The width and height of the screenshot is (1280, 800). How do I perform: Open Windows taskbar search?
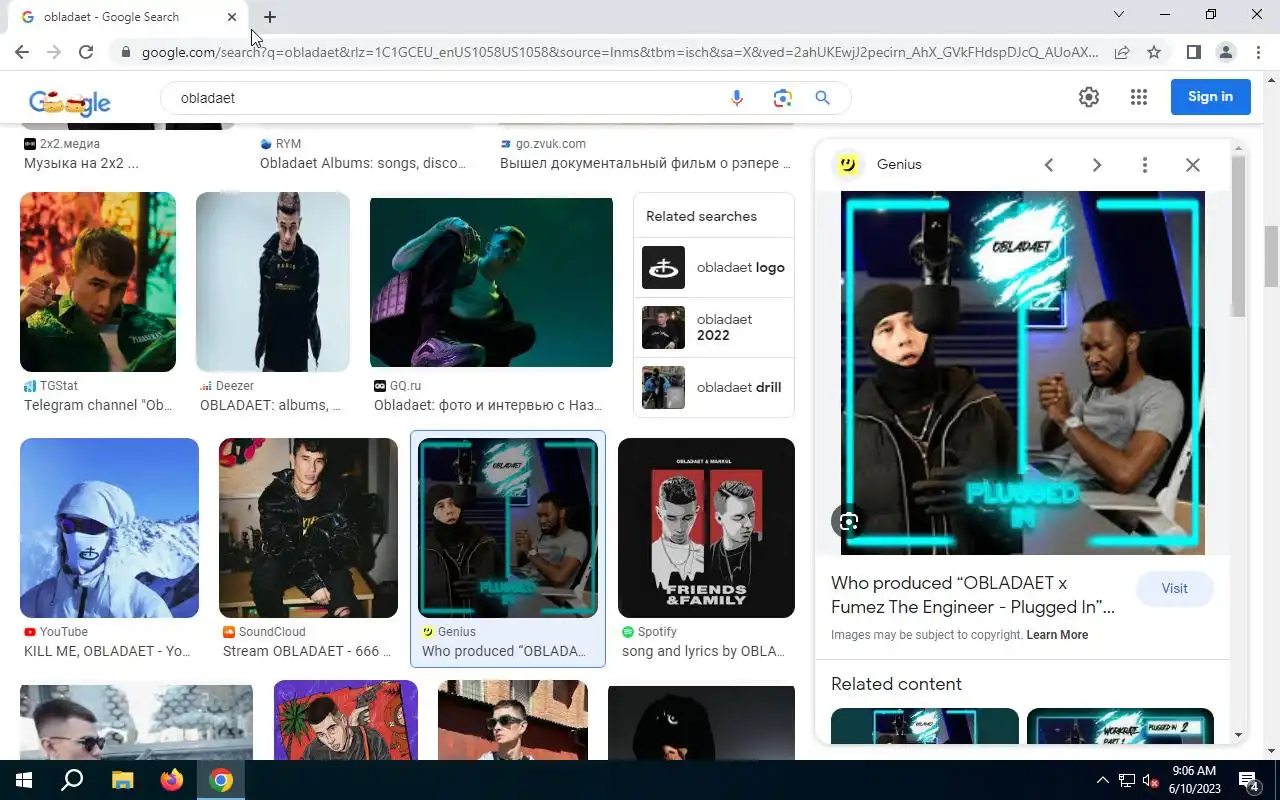72,780
